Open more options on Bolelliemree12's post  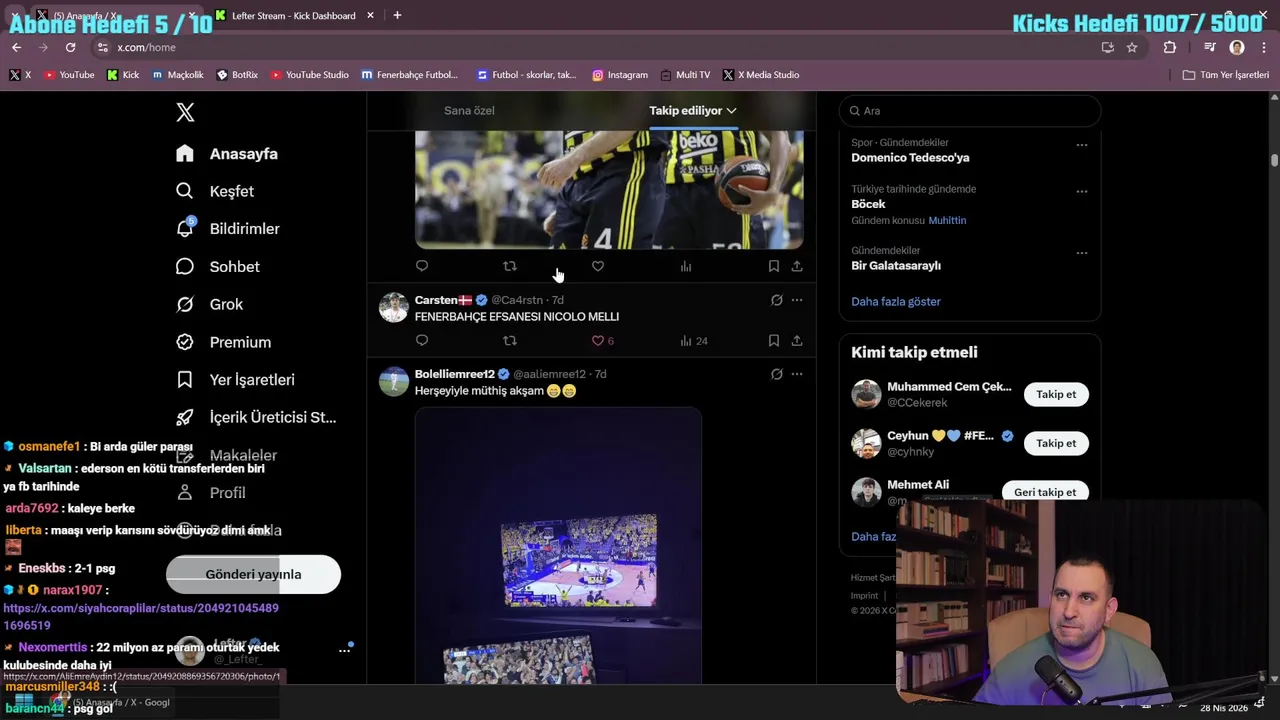coord(797,374)
